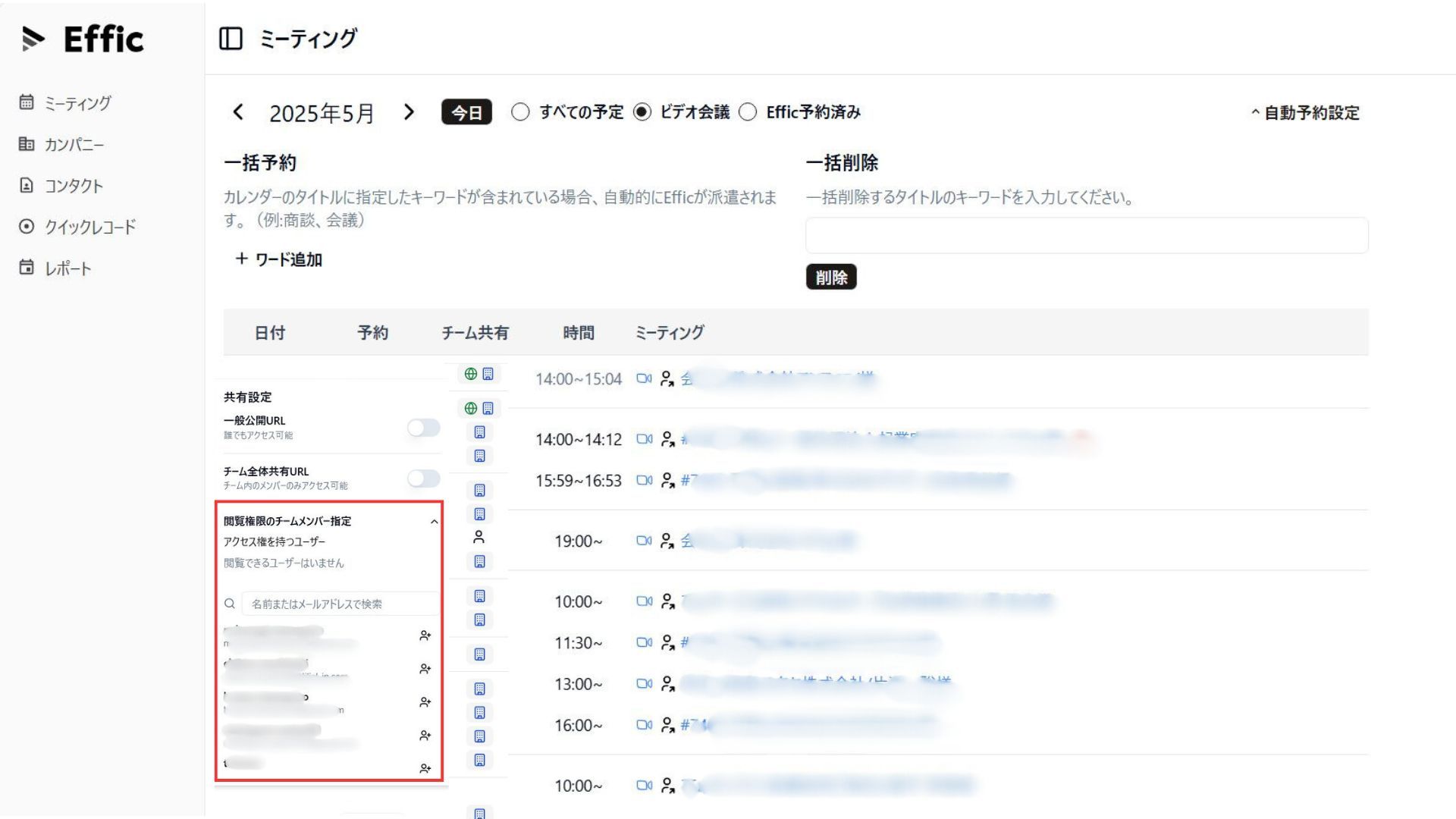Image resolution: width=1456 pixels, height=819 pixels.
Task: Click the 14:00~15:04 time cell
Action: coord(579,379)
